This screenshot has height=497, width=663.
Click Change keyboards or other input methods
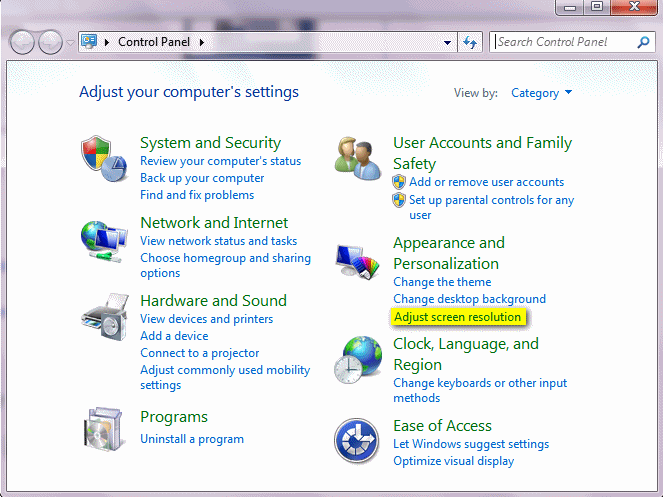pos(480,390)
